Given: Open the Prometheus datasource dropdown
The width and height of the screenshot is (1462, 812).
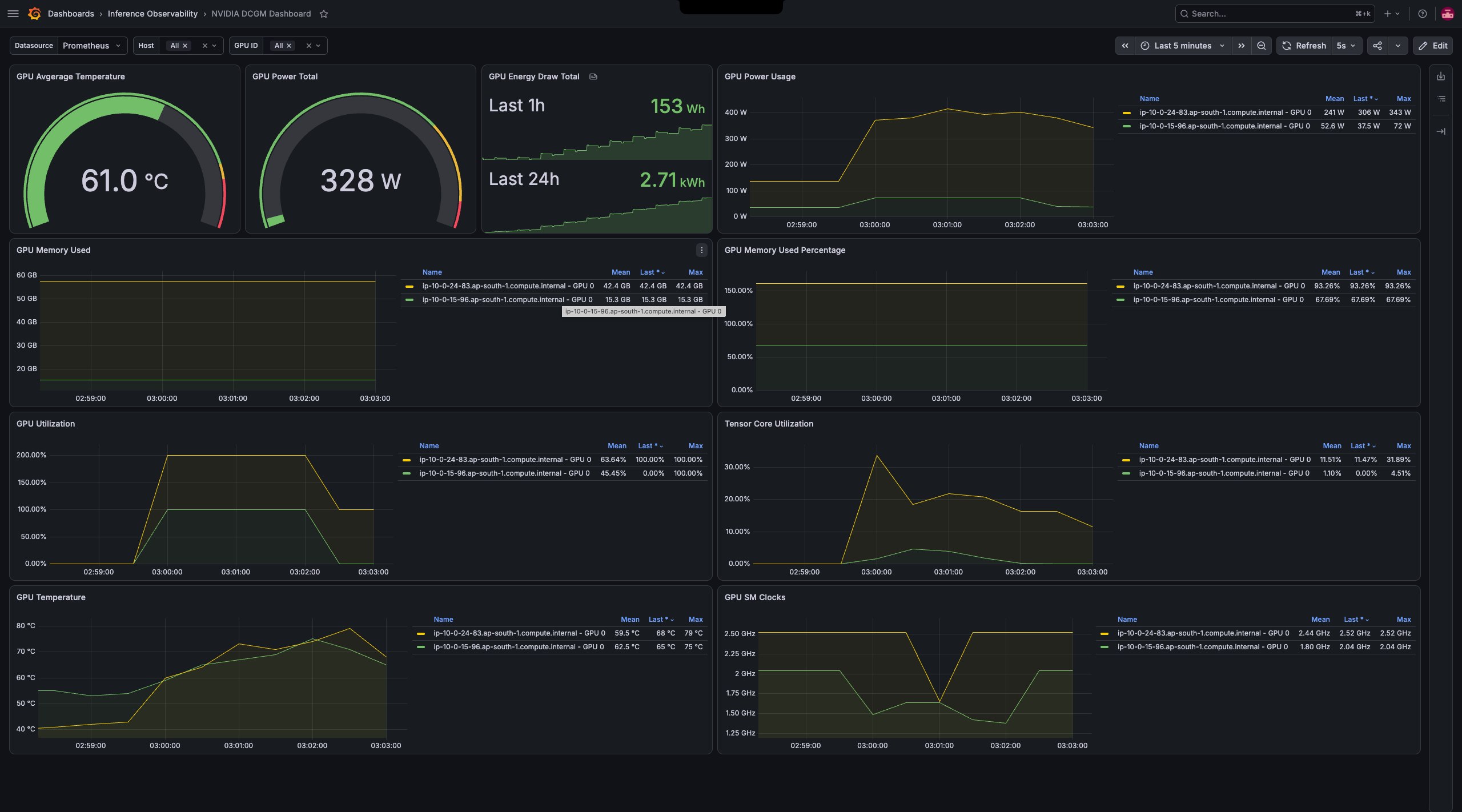Looking at the screenshot, I should [92, 46].
